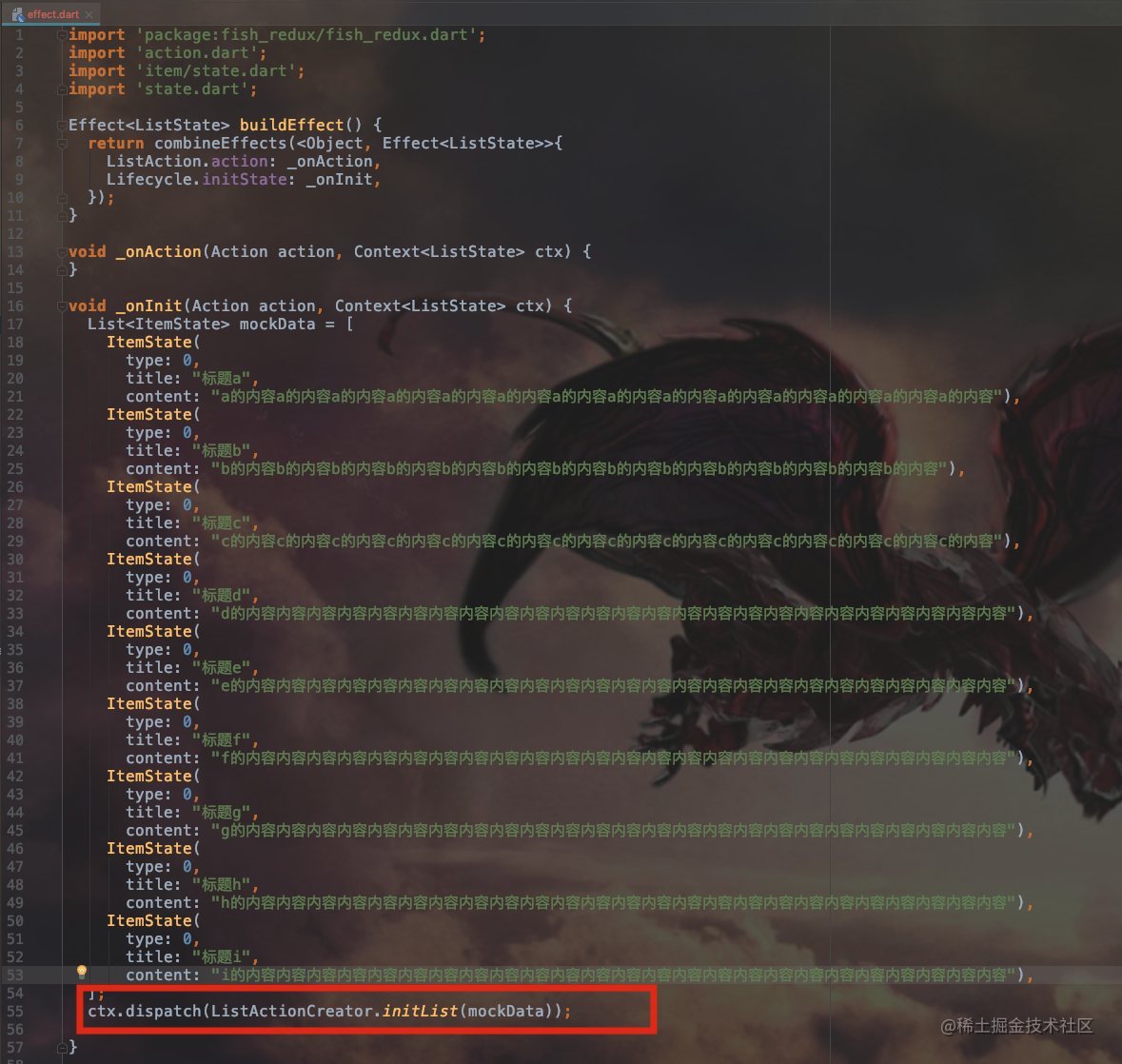Click the "标题h" title string
The image size is (1122, 1064).
pos(221,884)
